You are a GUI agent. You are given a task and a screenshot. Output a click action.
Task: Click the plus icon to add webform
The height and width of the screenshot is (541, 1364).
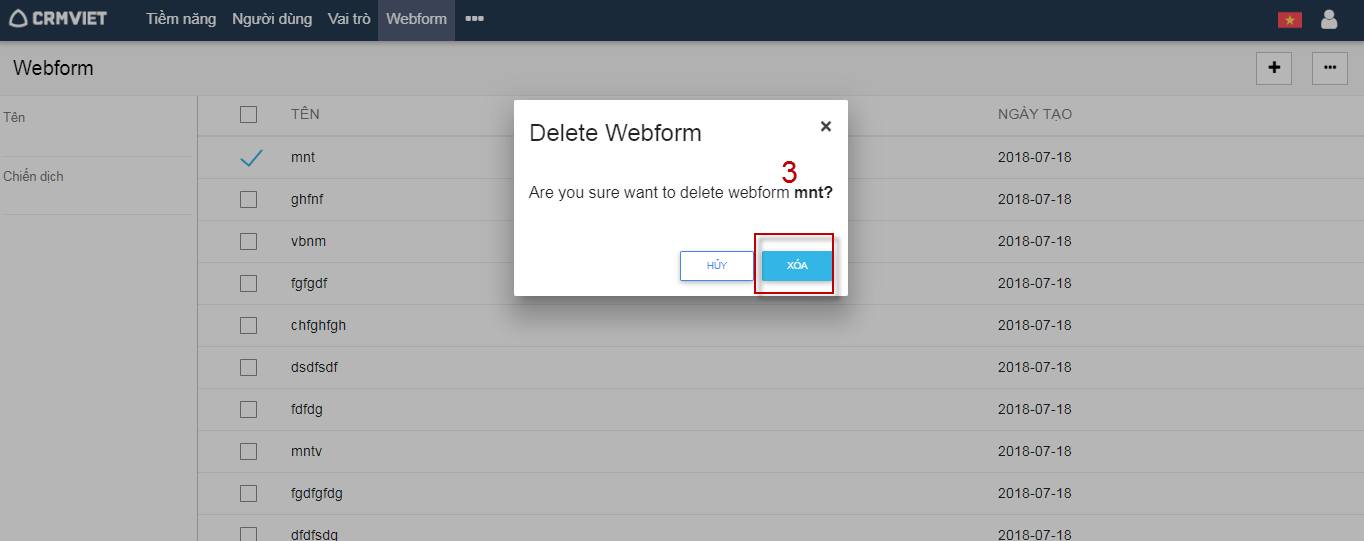(1274, 68)
